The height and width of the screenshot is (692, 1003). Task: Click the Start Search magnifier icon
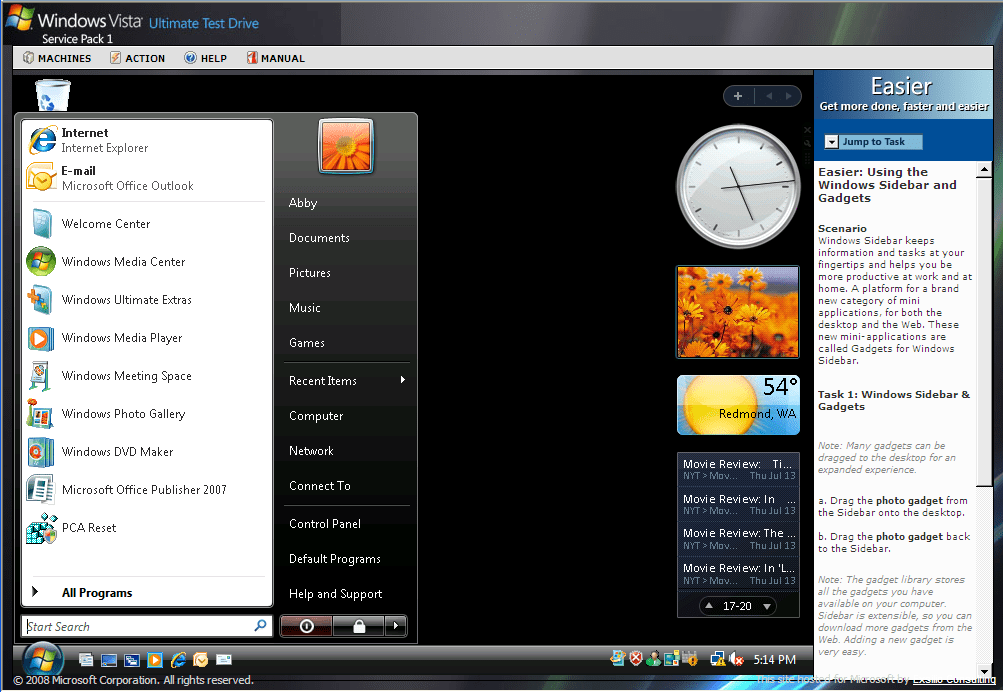tap(260, 625)
